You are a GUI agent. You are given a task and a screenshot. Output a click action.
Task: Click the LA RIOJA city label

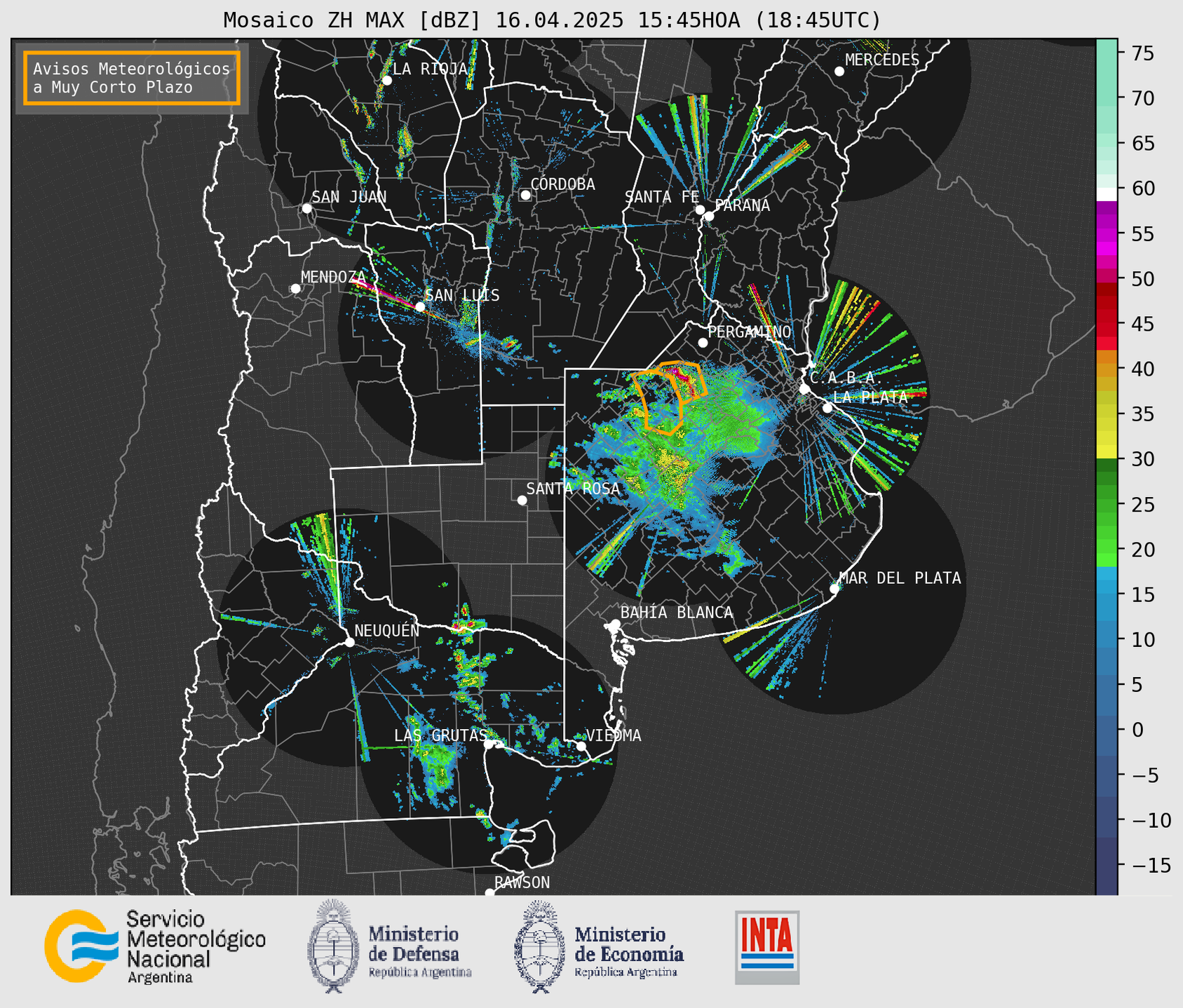(430, 69)
